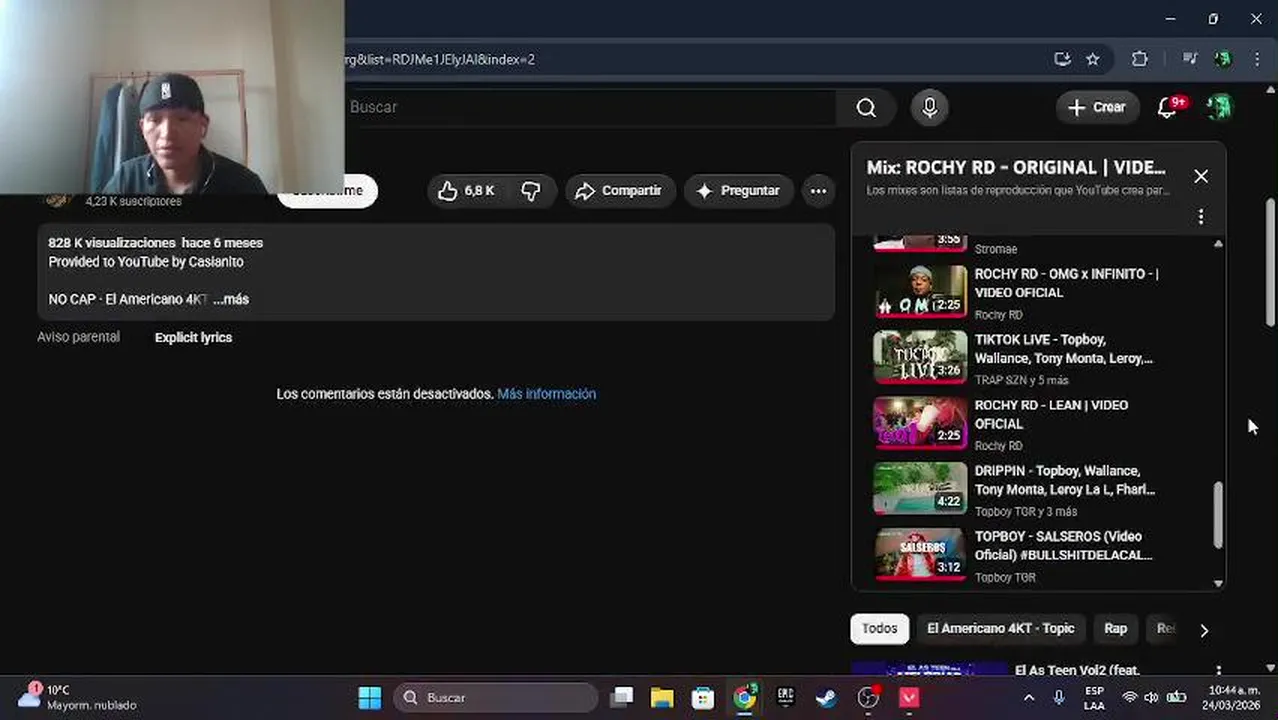Open options for El As Teen Vol2 video
Viewport: 1278px width, 720px height.
1218,672
